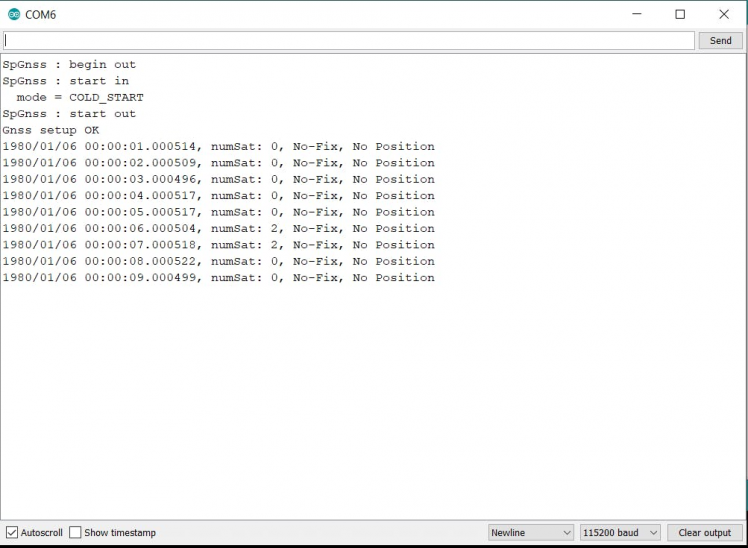Click the 'Gnss setup OK' line
The height and width of the screenshot is (548, 748).
51,130
